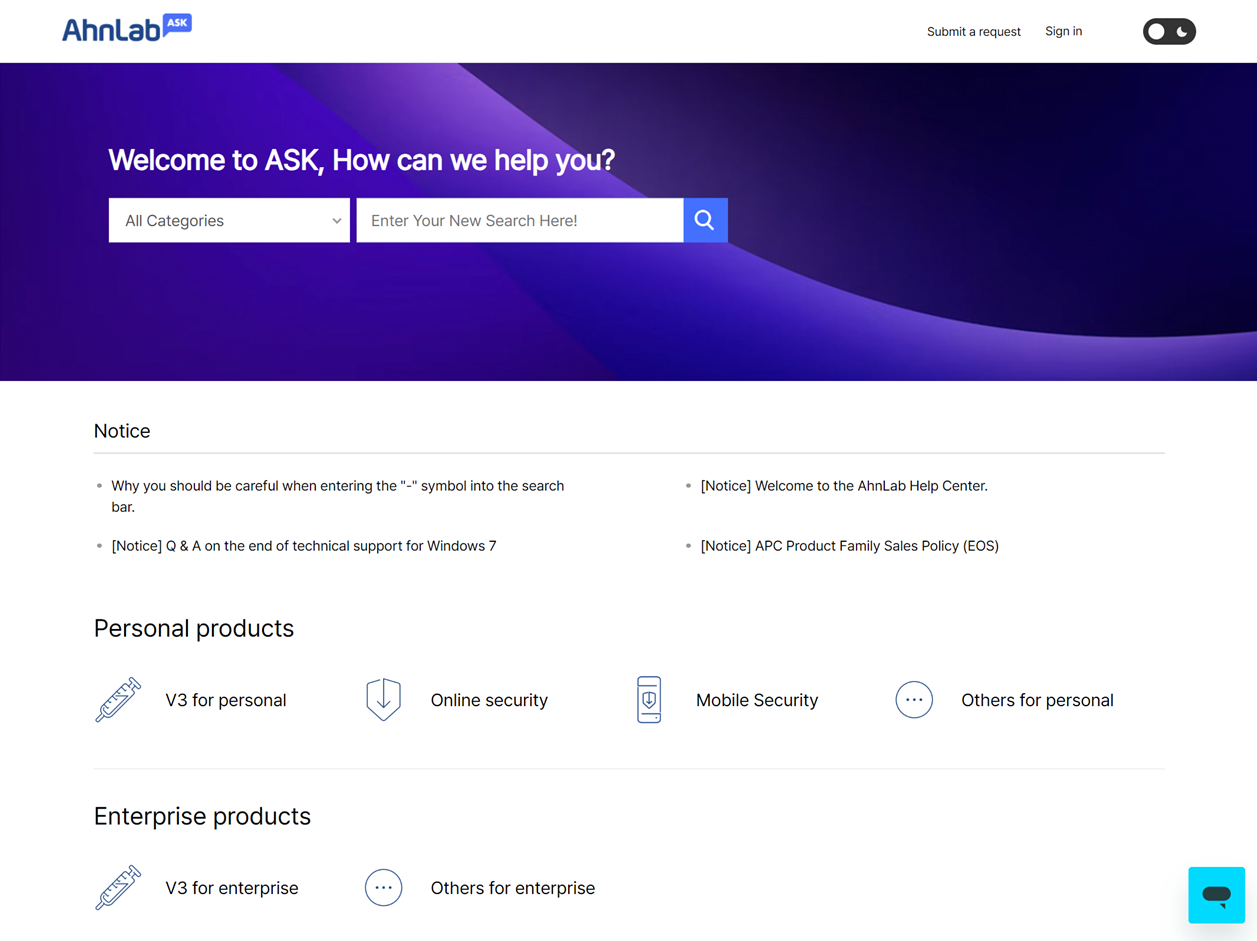The image size is (1257, 941).
Task: Click the Personal products heading
Action: [194, 628]
